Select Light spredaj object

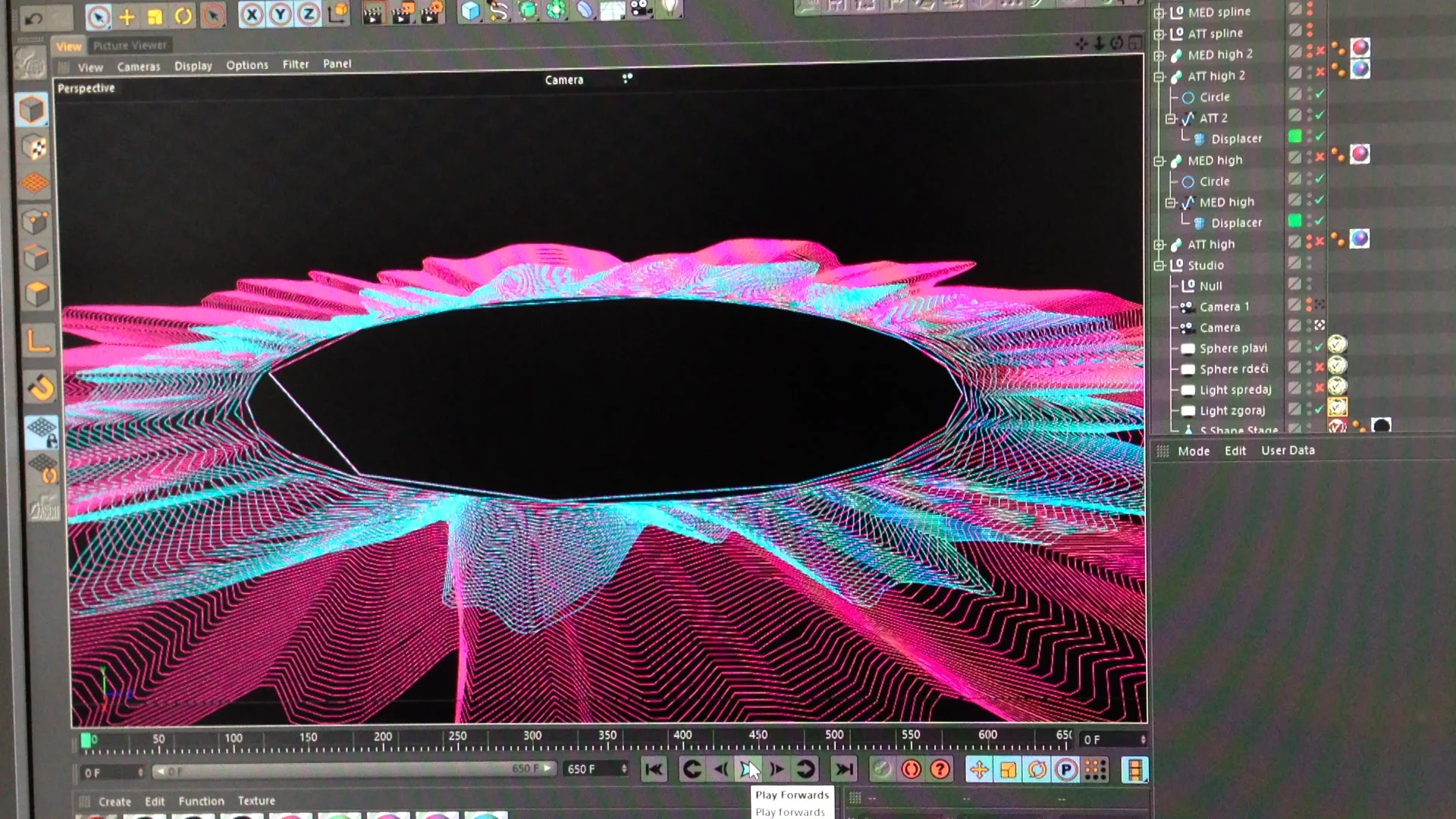pos(1235,390)
